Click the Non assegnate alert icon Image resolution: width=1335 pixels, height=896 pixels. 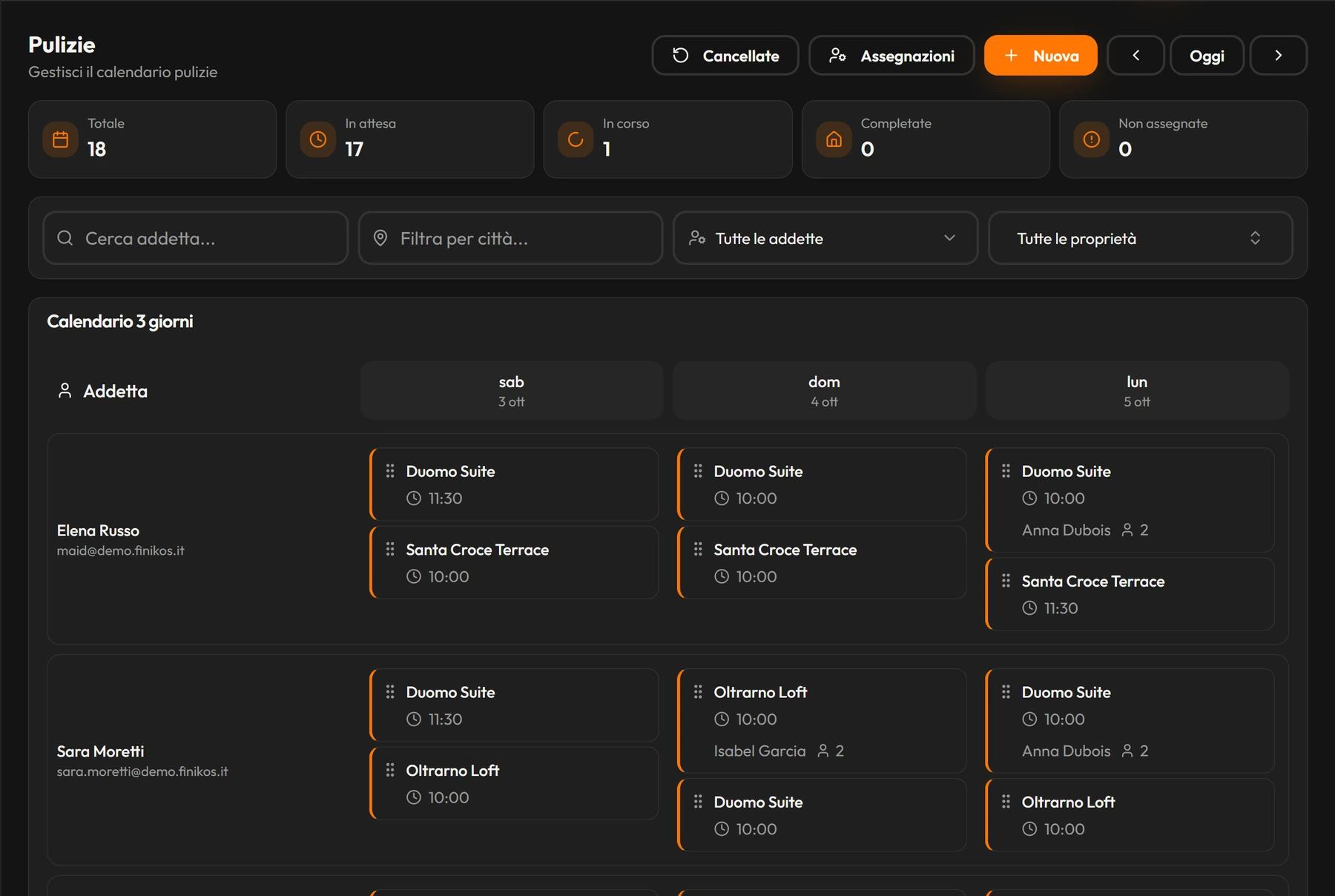[x=1092, y=139]
